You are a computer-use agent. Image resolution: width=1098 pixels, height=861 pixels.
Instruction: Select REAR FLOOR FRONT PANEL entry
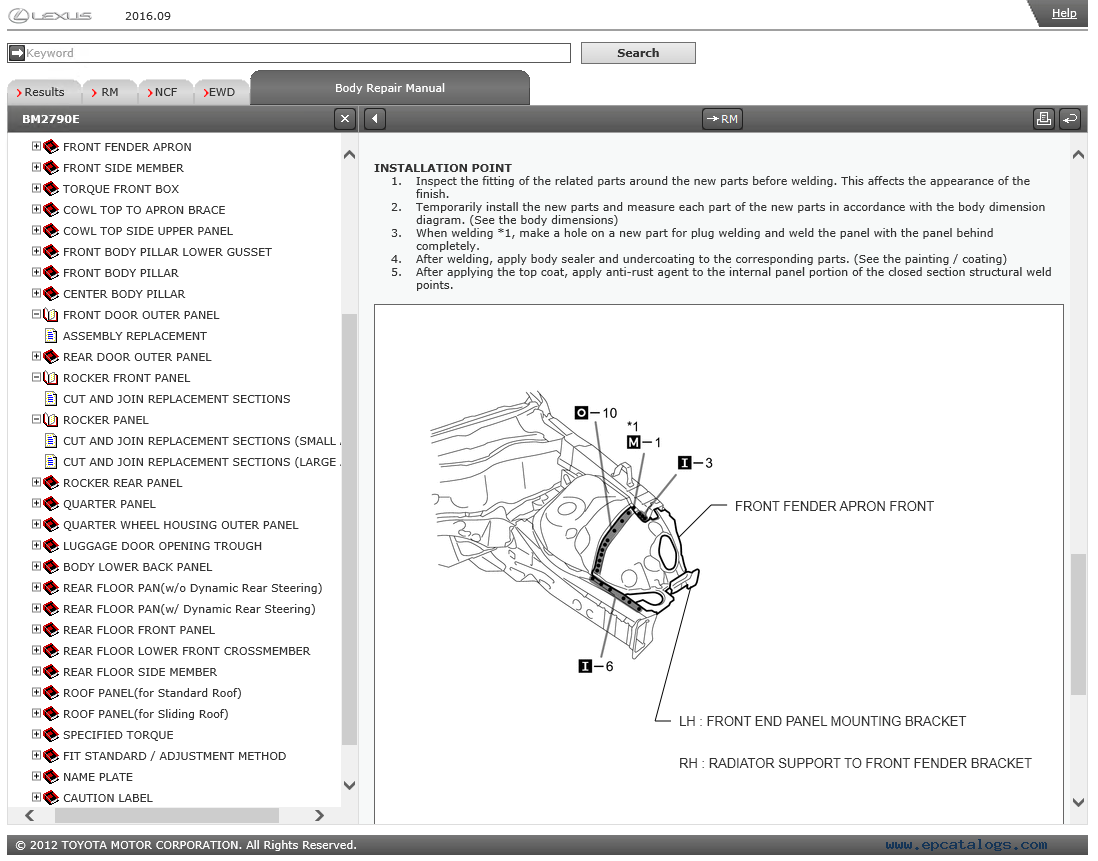pyautogui.click(x=139, y=630)
